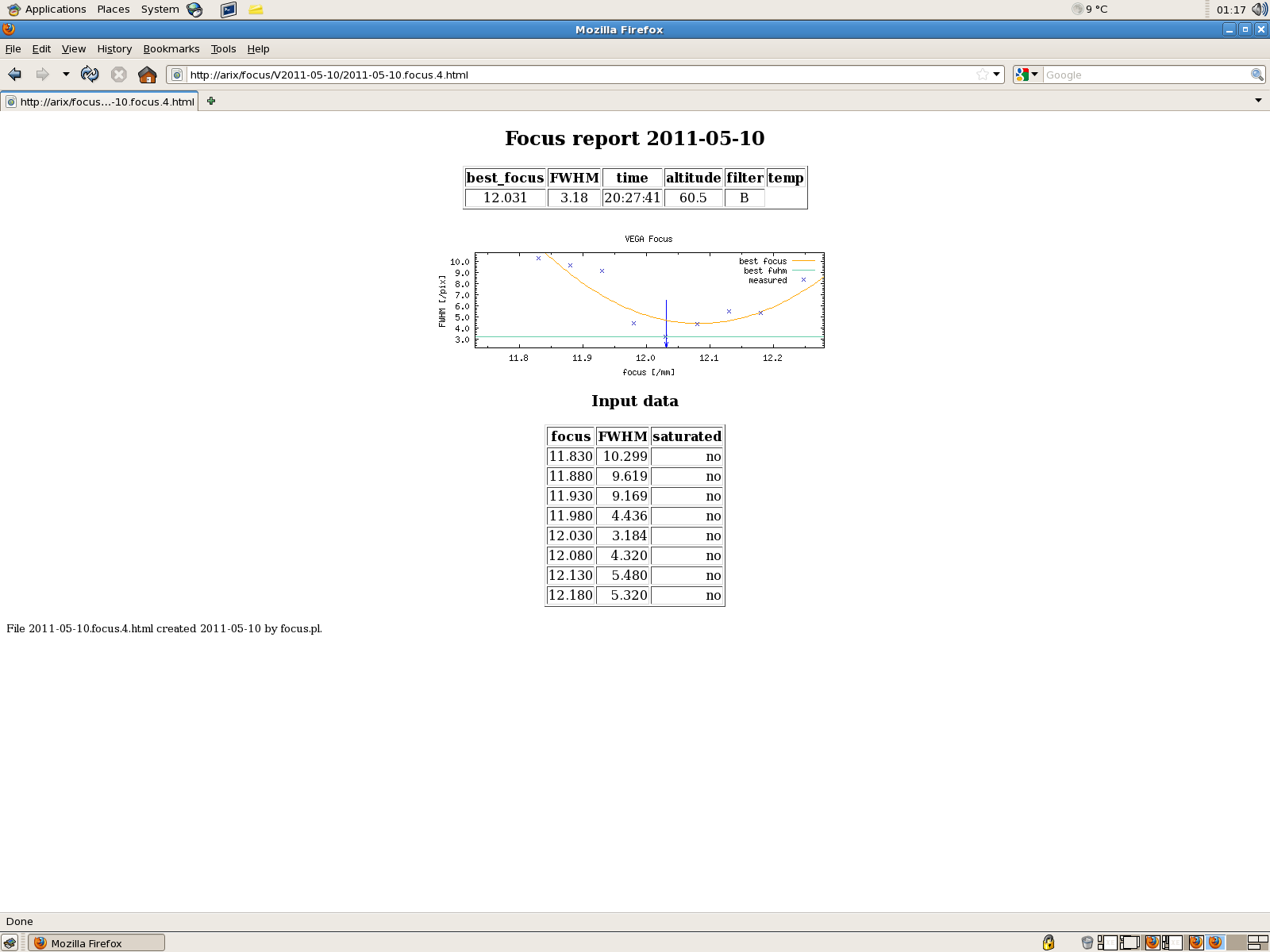Click the greyed-out Forward arrow
Screen dimensions: 1270x952
tap(42, 75)
